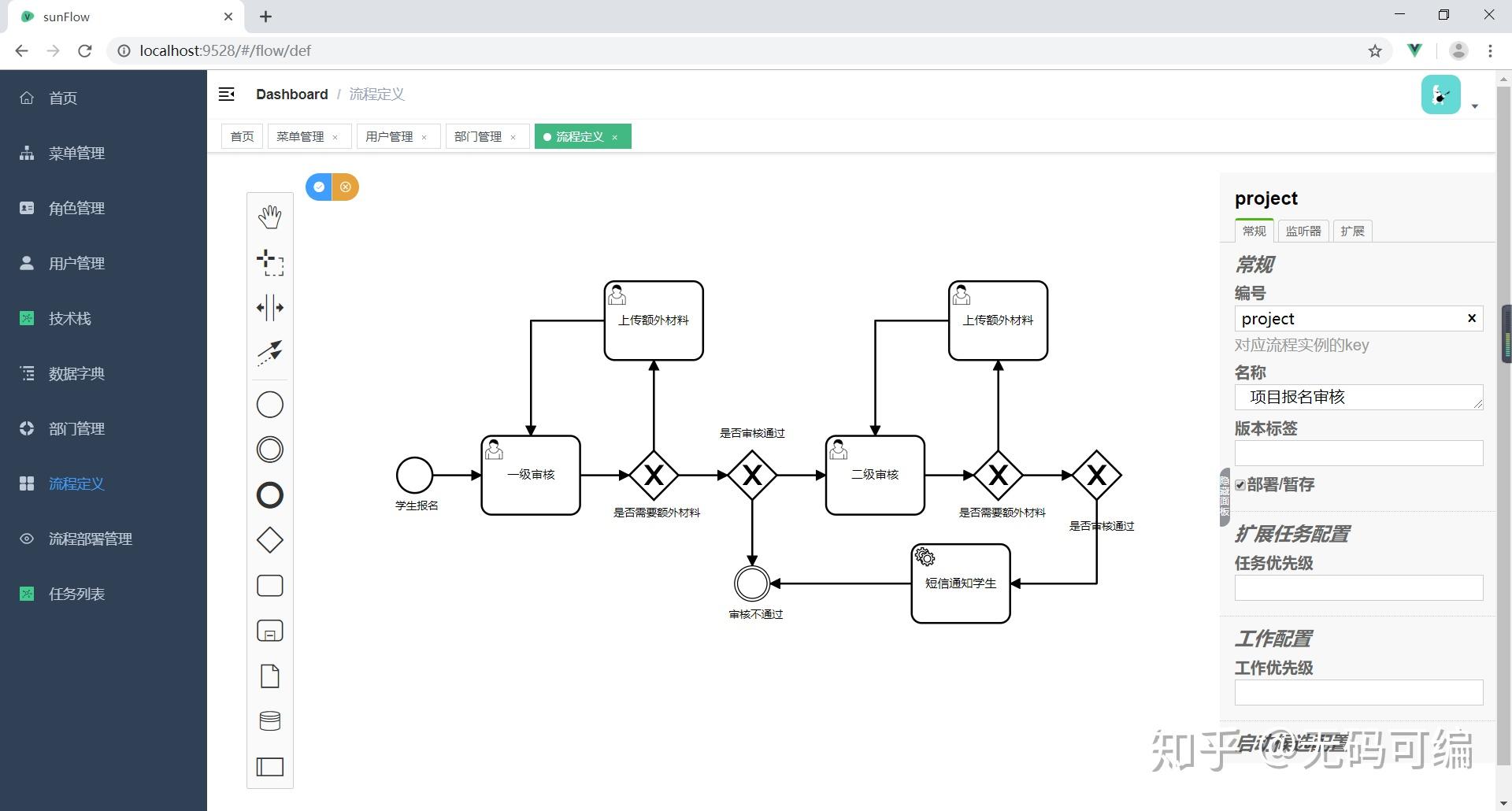1512x811 pixels.
Task: Select the gateway diamond tool
Action: (270, 540)
